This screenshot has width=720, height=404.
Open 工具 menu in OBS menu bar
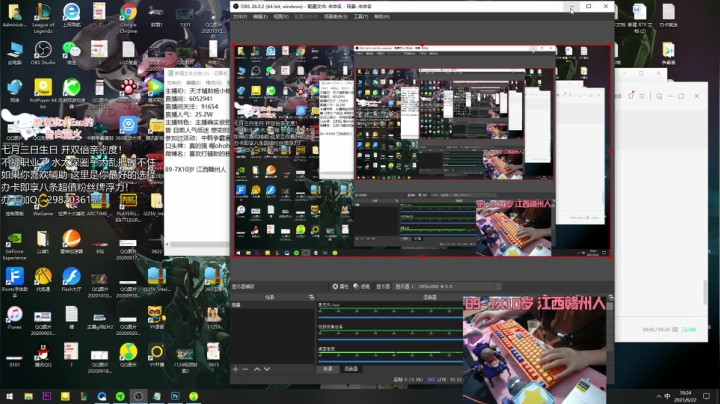click(x=361, y=17)
